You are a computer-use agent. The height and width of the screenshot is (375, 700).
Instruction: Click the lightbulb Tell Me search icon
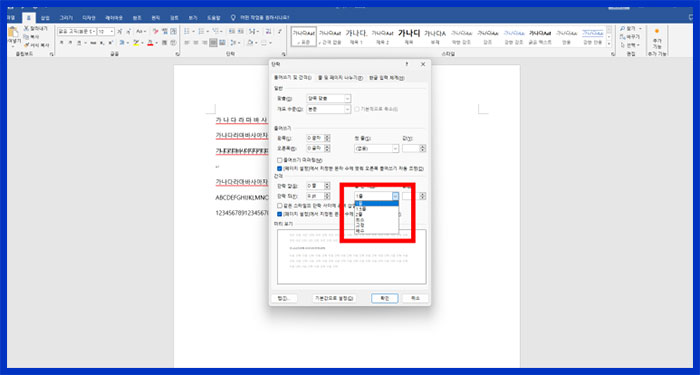point(233,17)
